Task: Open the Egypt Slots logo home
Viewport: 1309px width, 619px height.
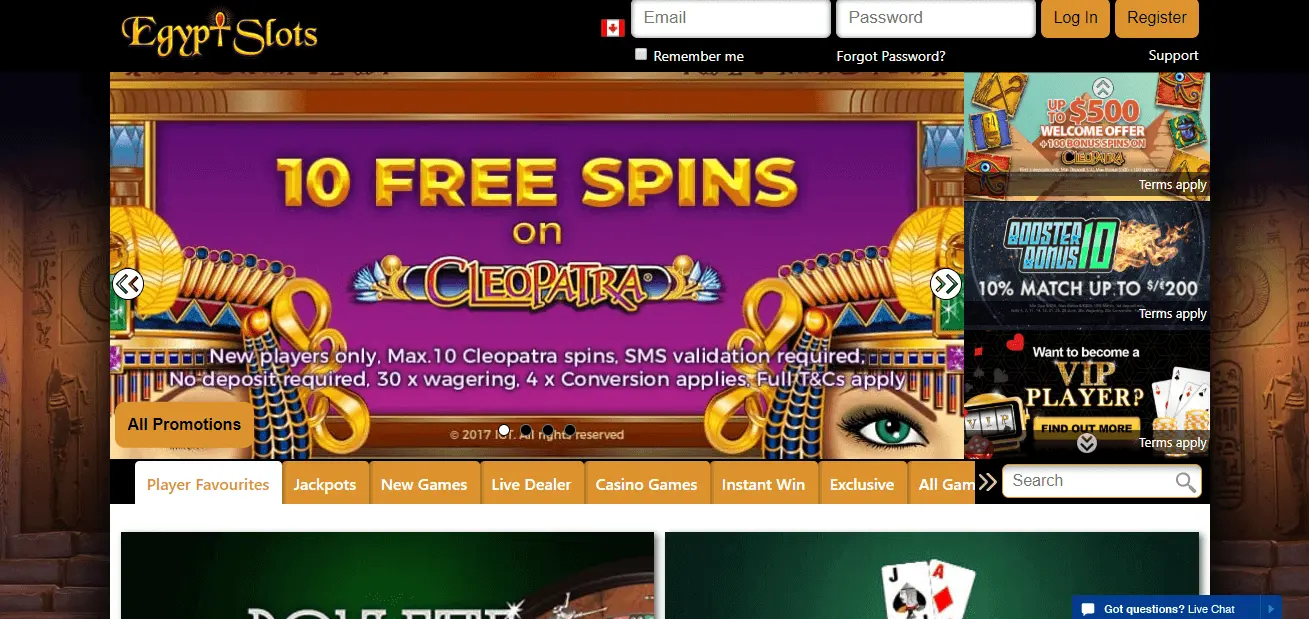Action: click(x=219, y=33)
